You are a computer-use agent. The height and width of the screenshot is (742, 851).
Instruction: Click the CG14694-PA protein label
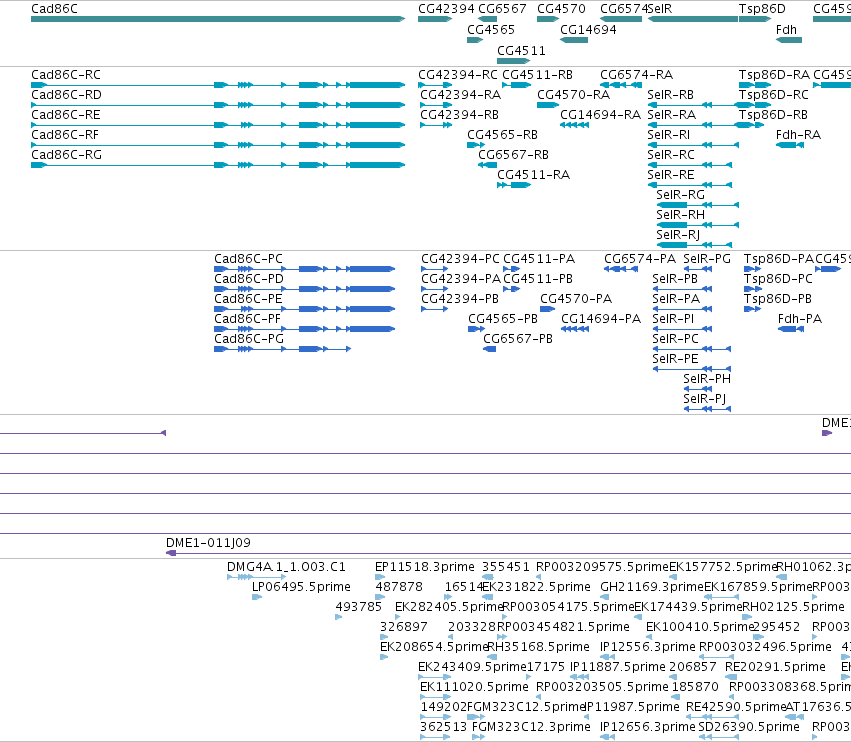click(601, 319)
